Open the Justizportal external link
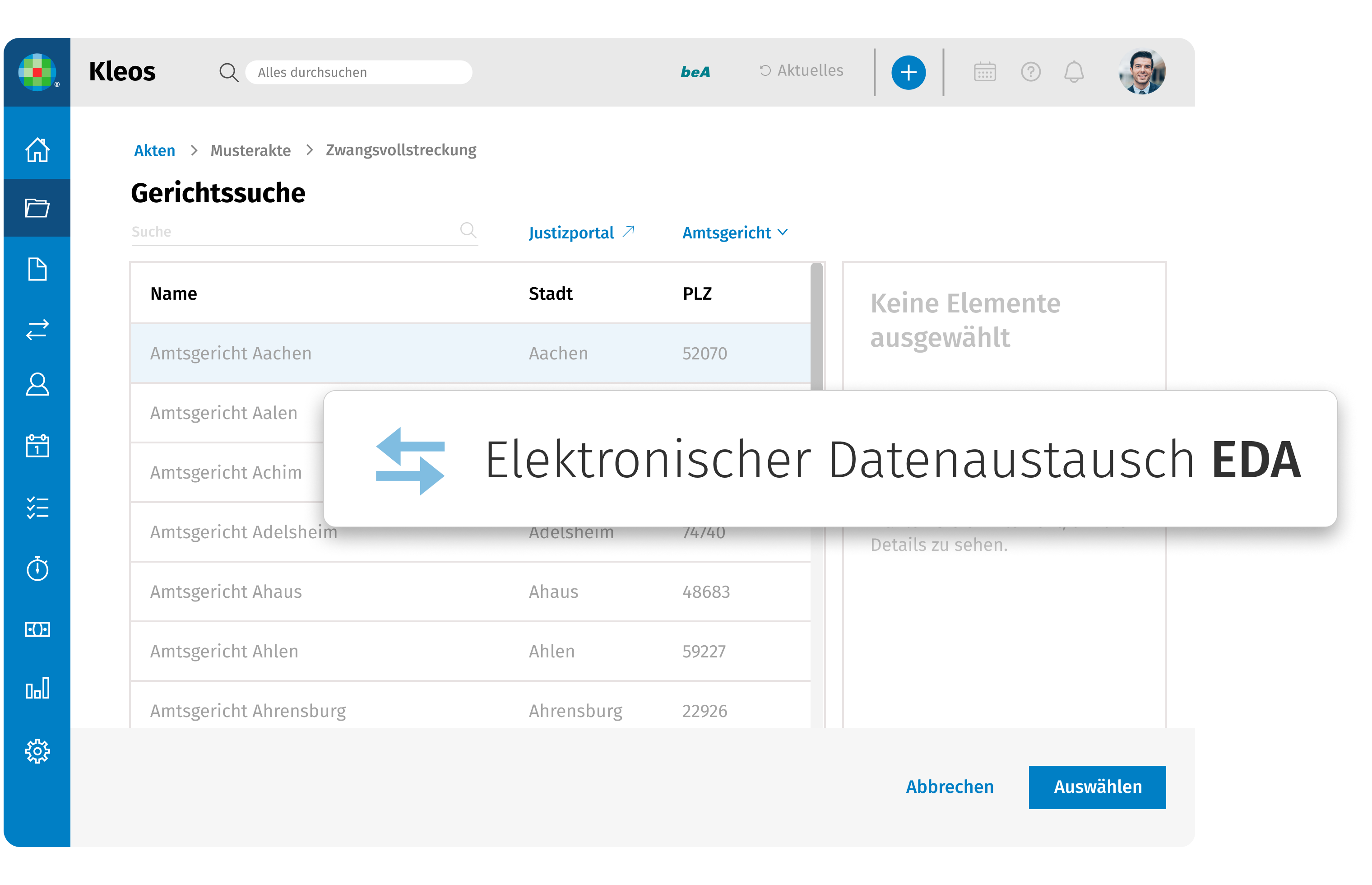The height and width of the screenshot is (885, 1372). 580,233
